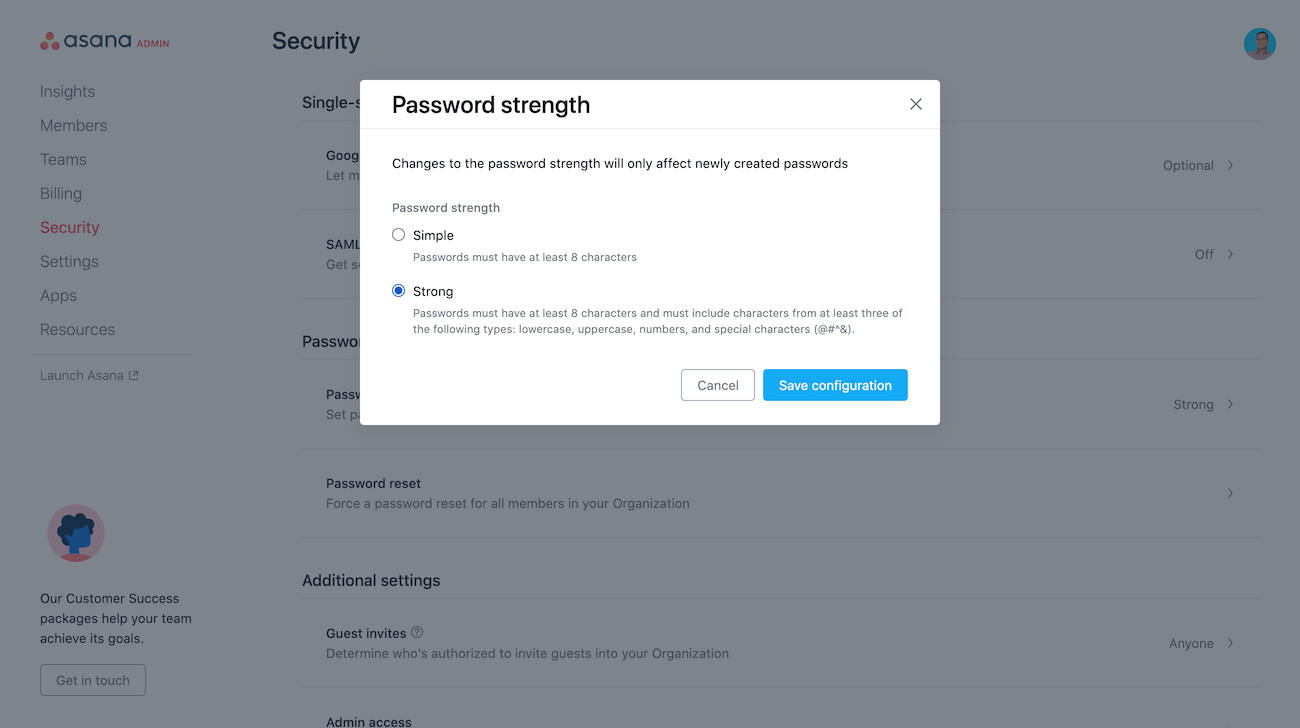The height and width of the screenshot is (728, 1300).
Task: Close the Password strength dialog
Action: point(915,104)
